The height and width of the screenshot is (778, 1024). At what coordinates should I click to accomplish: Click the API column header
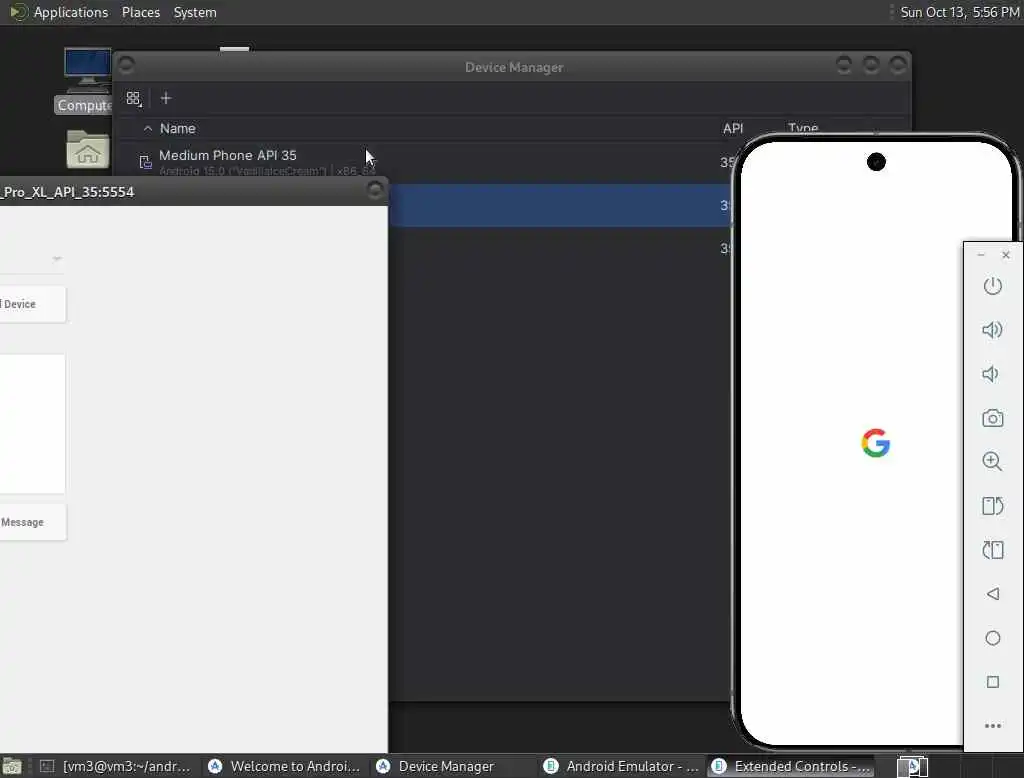coord(733,129)
